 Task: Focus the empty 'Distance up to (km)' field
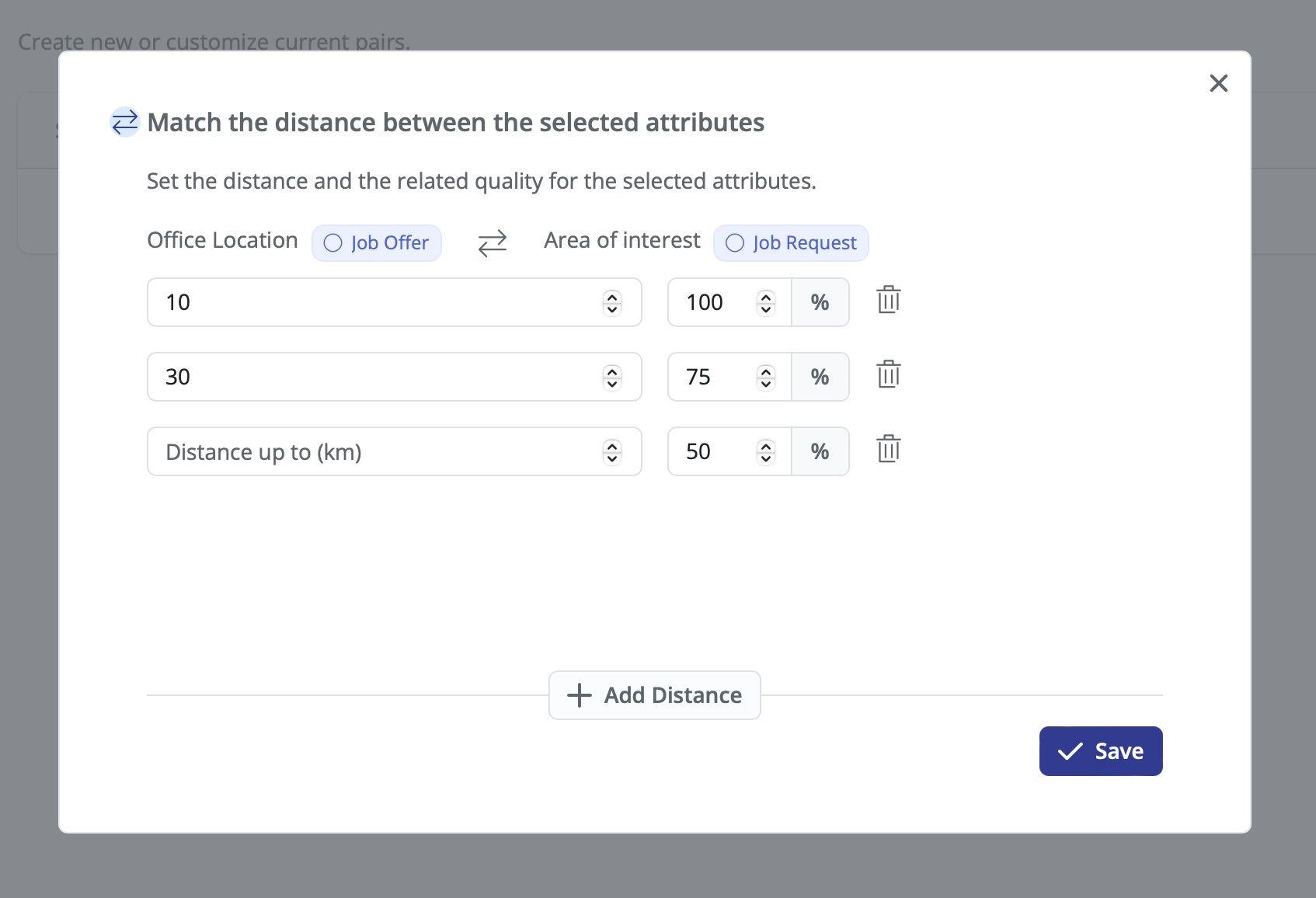[x=373, y=452]
